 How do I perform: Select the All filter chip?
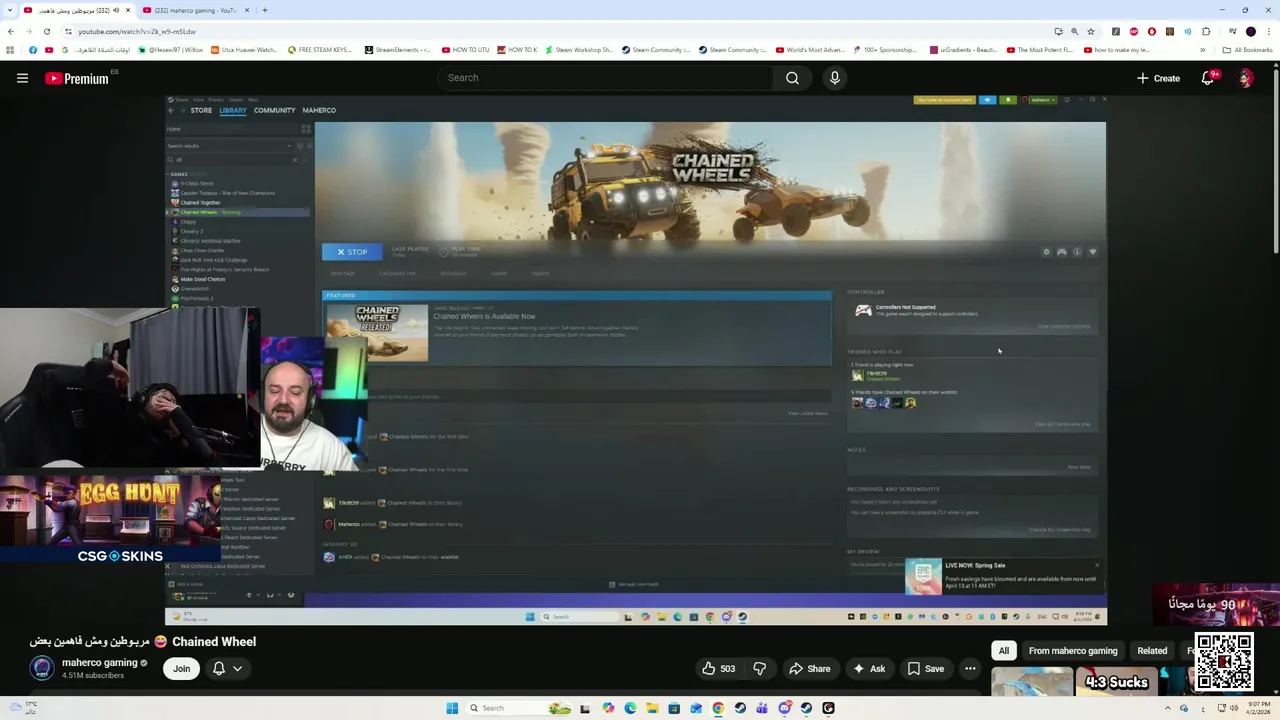pos(1004,650)
